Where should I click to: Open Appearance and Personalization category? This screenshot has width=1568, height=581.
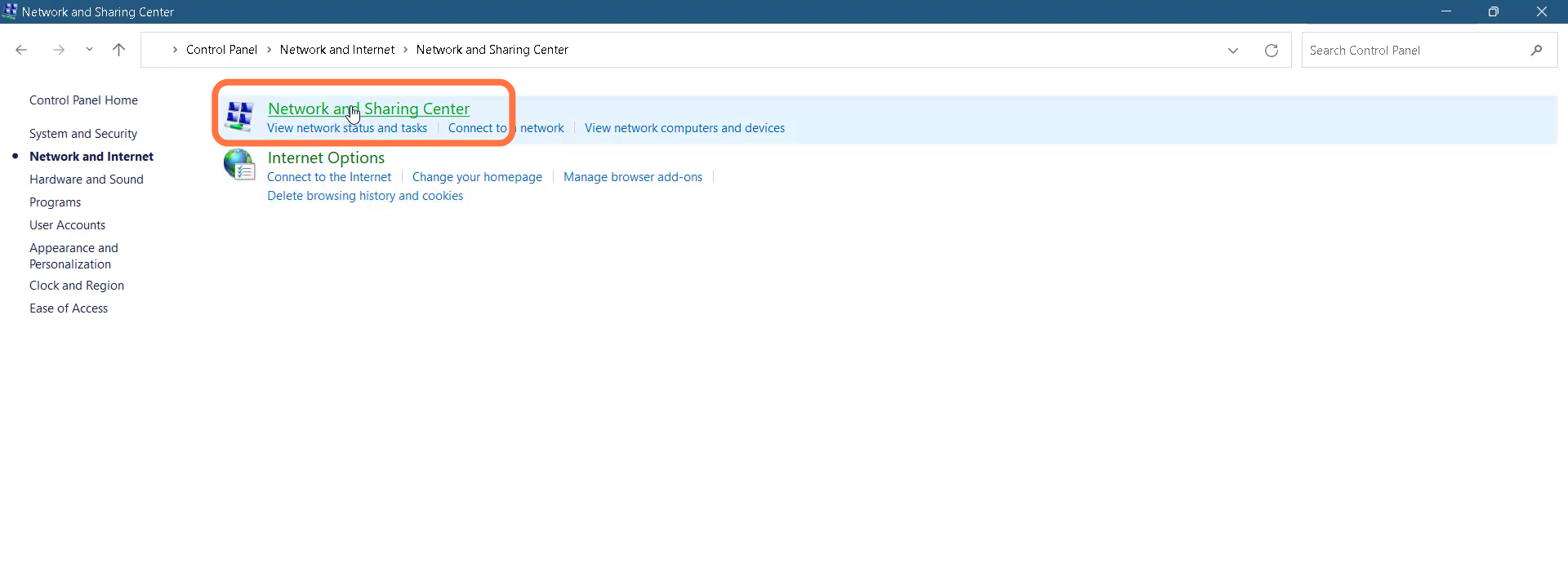click(73, 256)
